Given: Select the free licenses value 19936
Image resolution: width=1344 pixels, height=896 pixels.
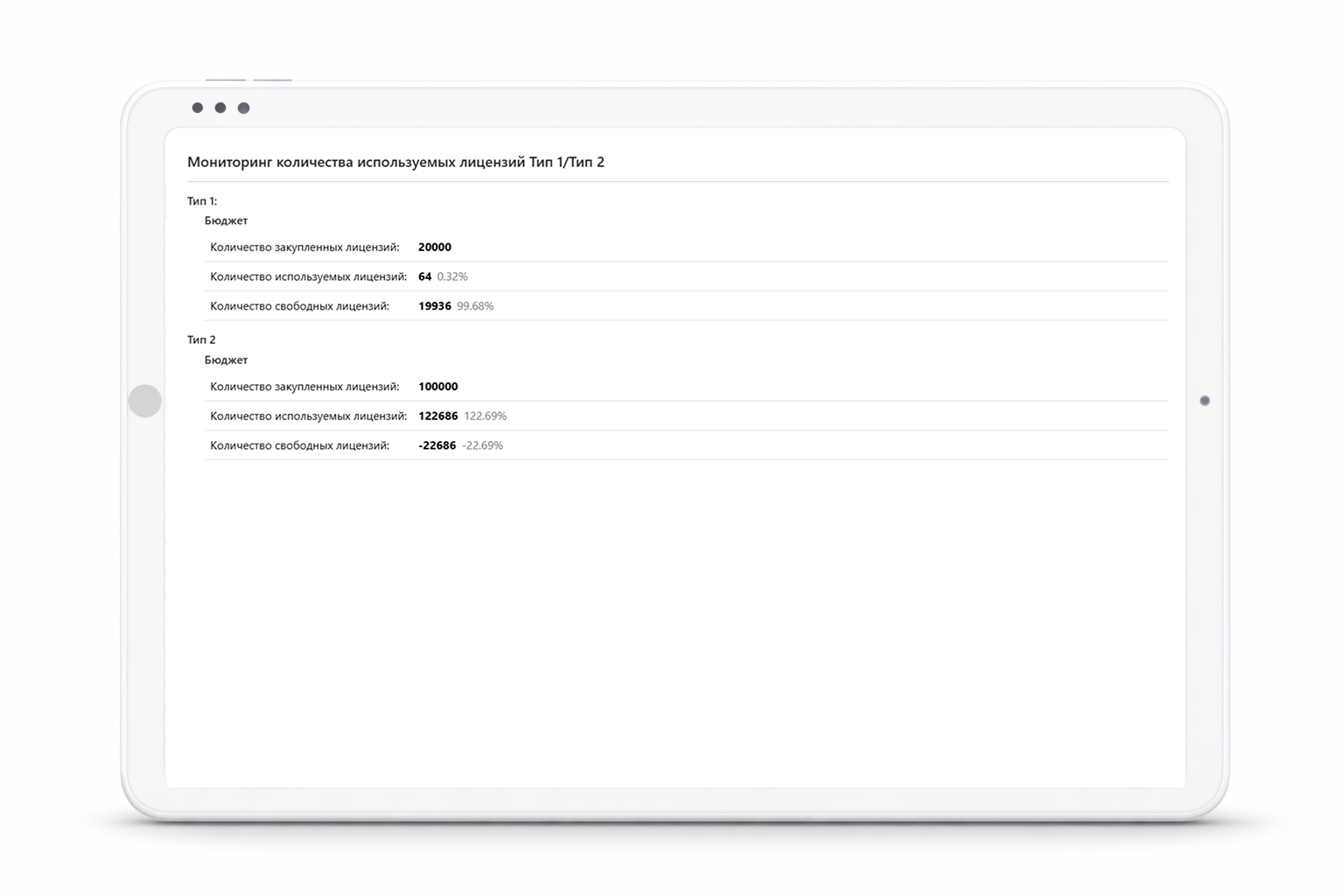Looking at the screenshot, I should coord(435,306).
